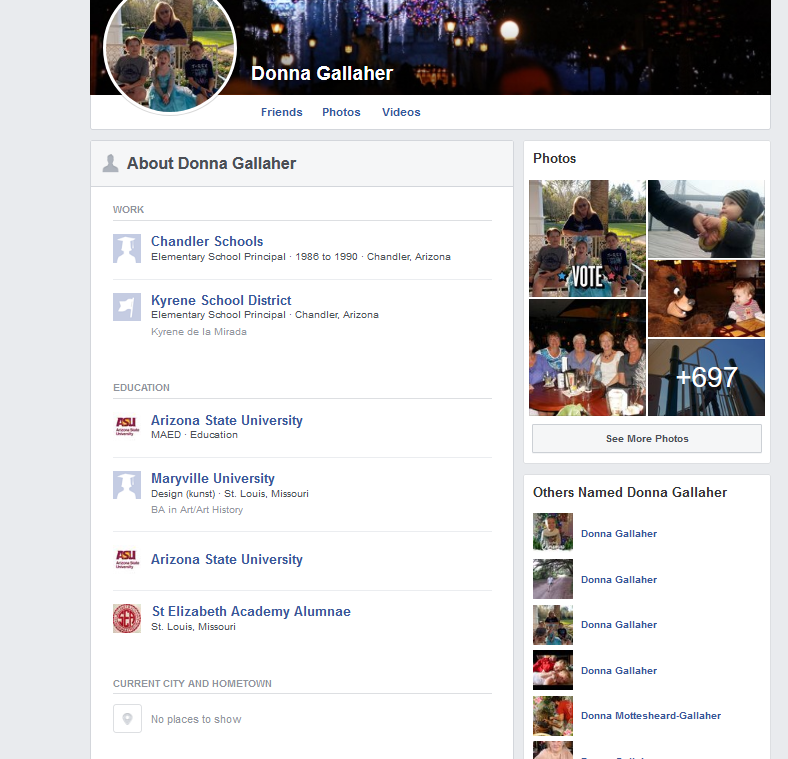Image resolution: width=788 pixels, height=759 pixels.
Task: Click the circular profile picture
Action: 170,49
